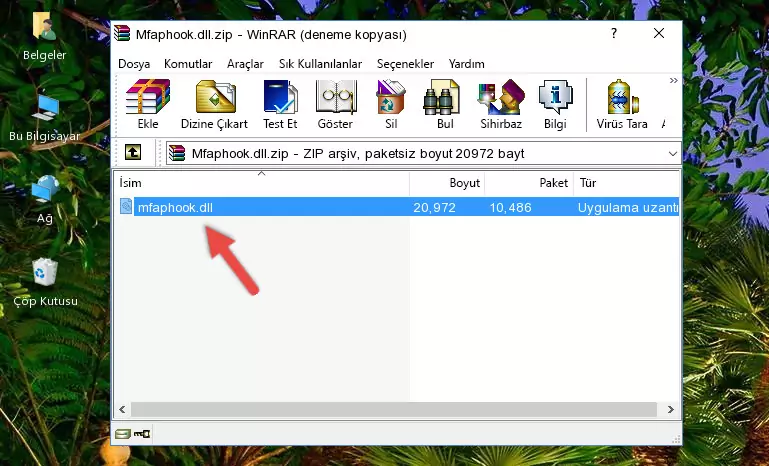769x466 pixels.
Task: Click the Ekle (add) toolbar icon
Action: coord(148,104)
